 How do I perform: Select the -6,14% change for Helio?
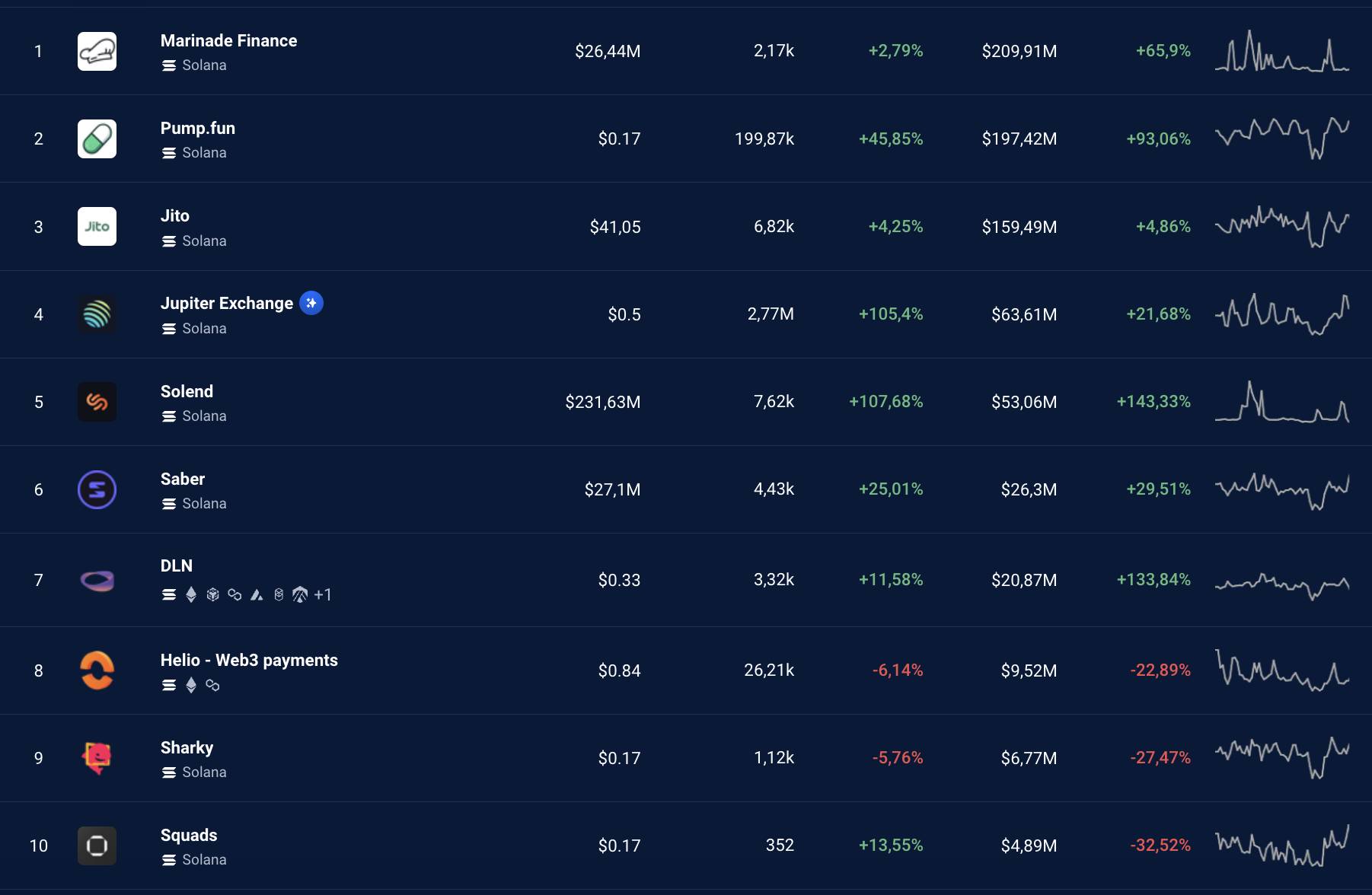click(898, 670)
